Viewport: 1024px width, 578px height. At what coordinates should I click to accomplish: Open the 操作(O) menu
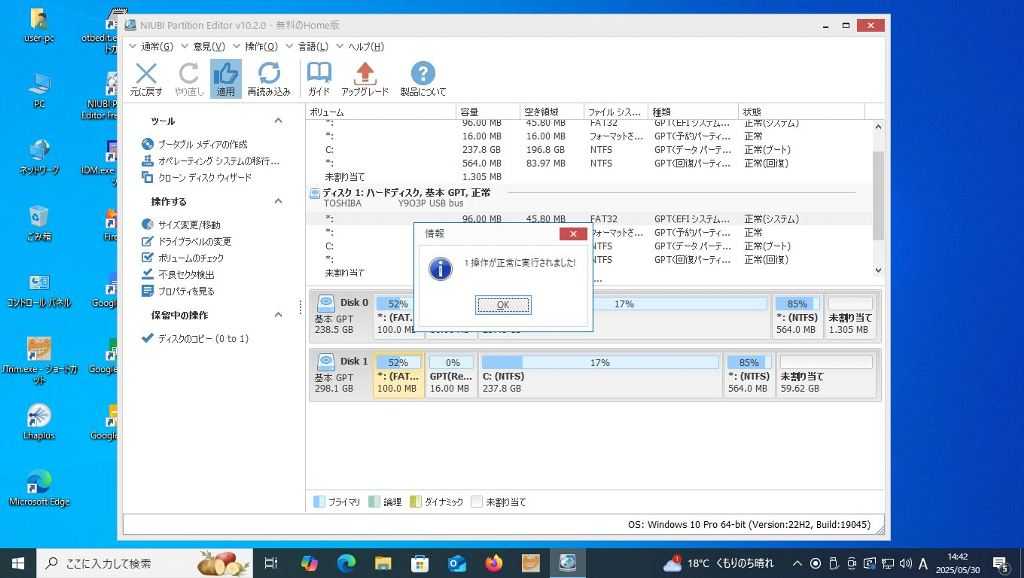[261, 46]
